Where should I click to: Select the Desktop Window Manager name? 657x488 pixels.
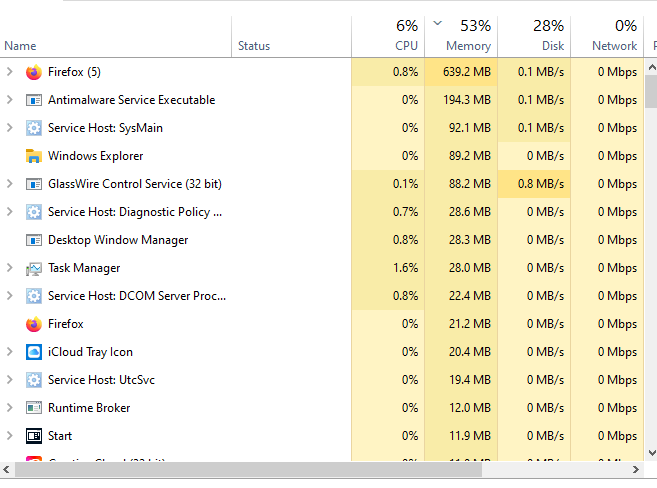[x=118, y=240]
